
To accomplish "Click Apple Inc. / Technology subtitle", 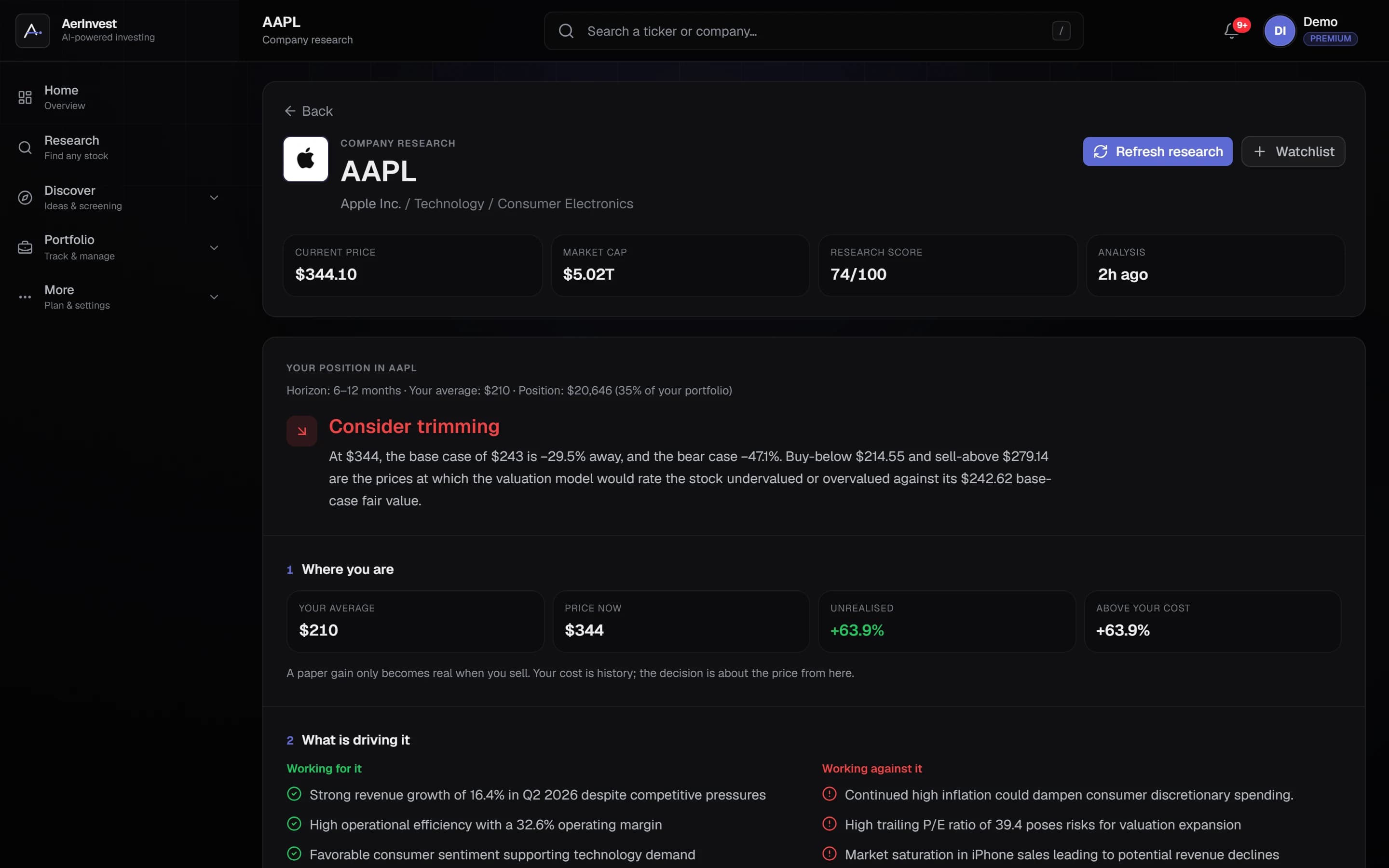I will (487, 204).
